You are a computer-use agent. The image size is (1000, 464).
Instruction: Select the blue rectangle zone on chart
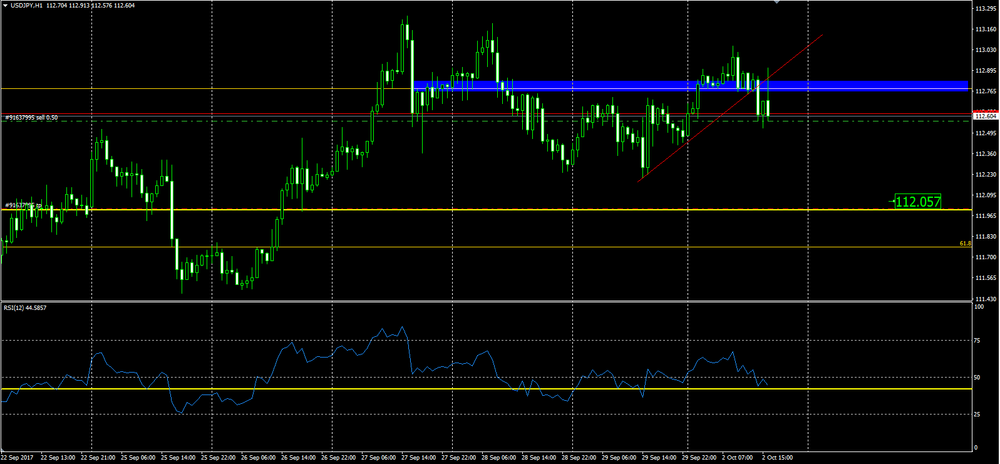click(691, 85)
